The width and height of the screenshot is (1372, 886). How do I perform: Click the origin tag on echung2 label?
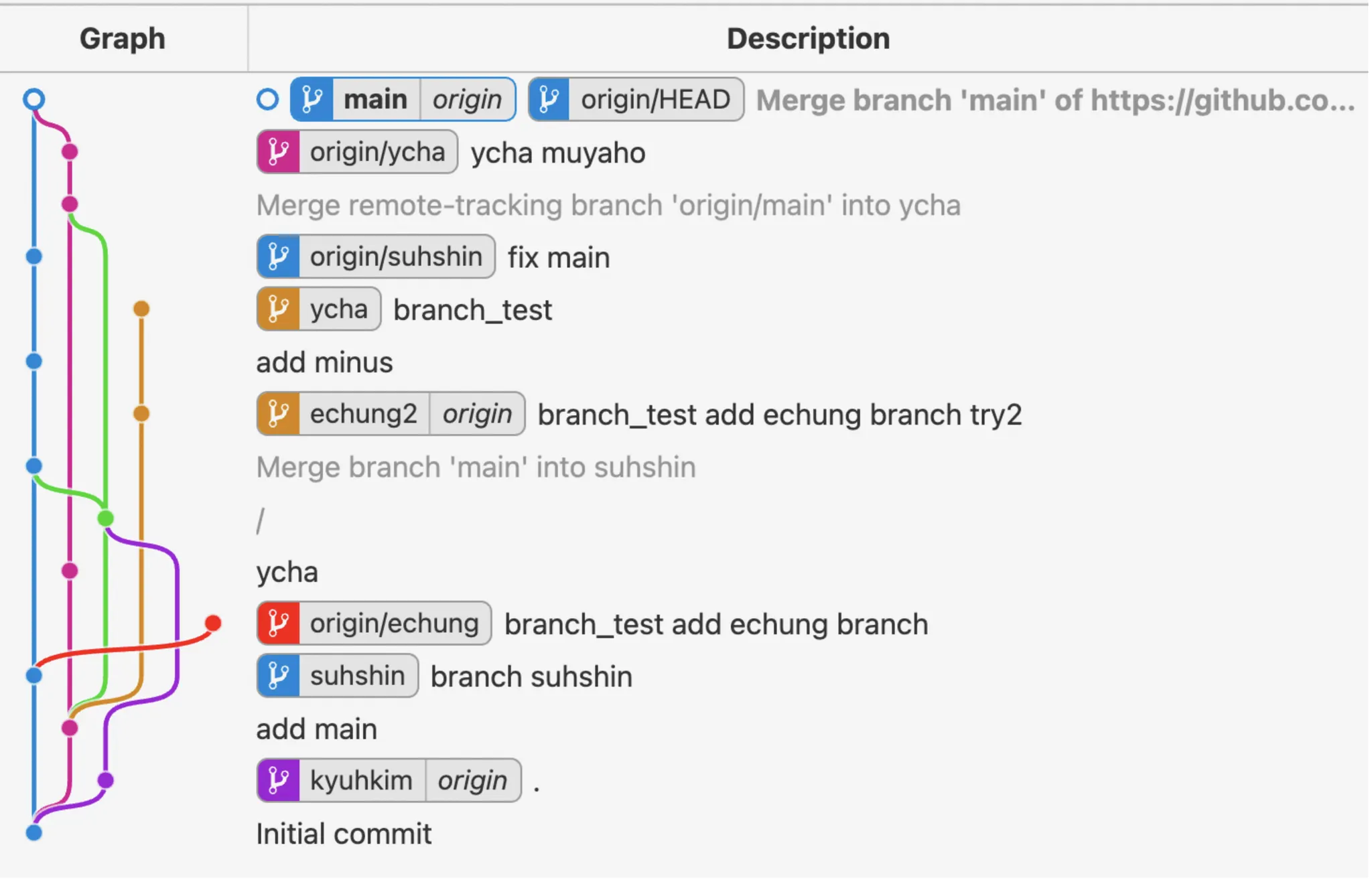coord(477,414)
